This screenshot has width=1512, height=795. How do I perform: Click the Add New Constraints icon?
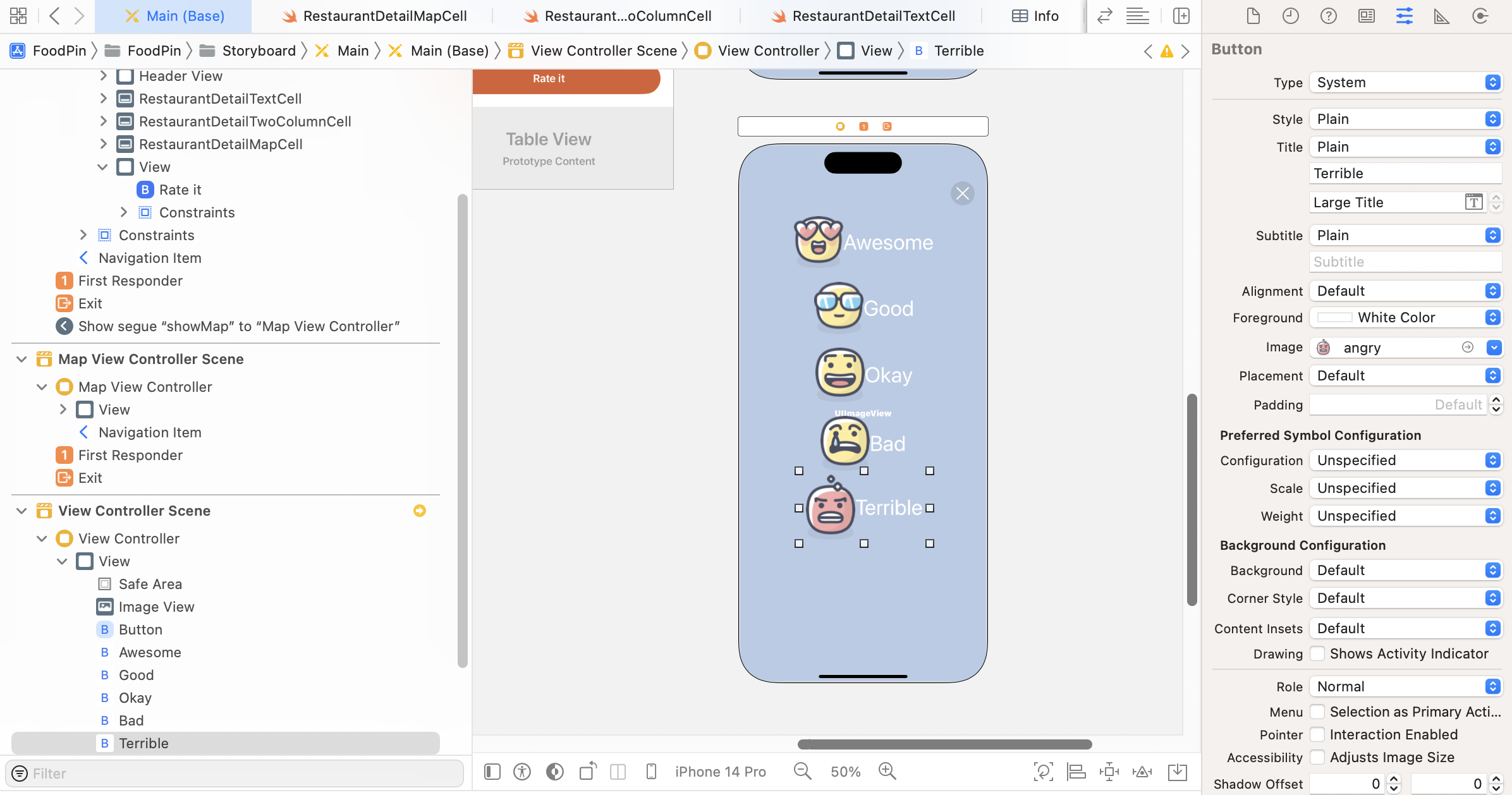point(1109,772)
